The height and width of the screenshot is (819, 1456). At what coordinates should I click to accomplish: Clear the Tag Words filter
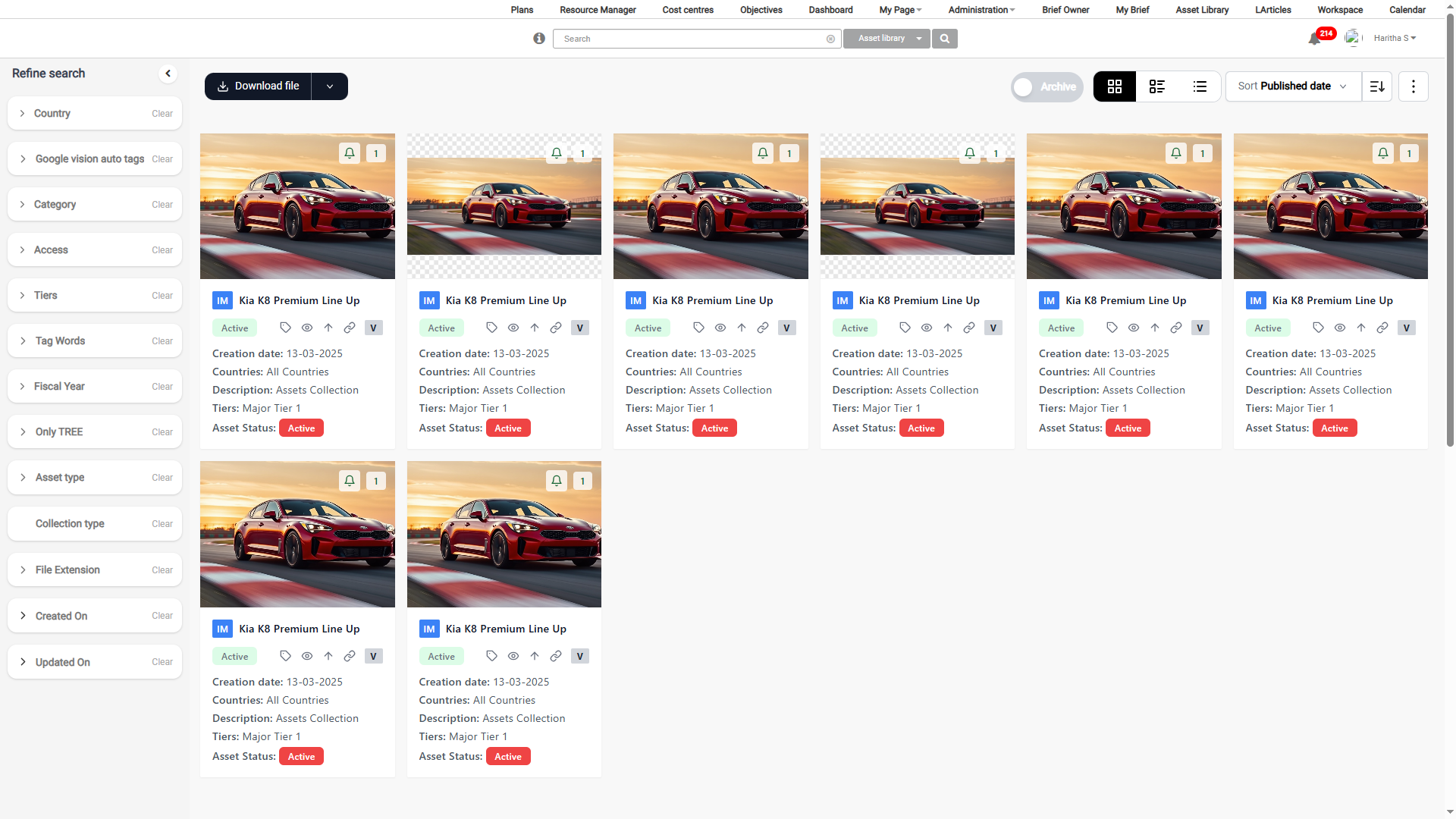click(162, 341)
